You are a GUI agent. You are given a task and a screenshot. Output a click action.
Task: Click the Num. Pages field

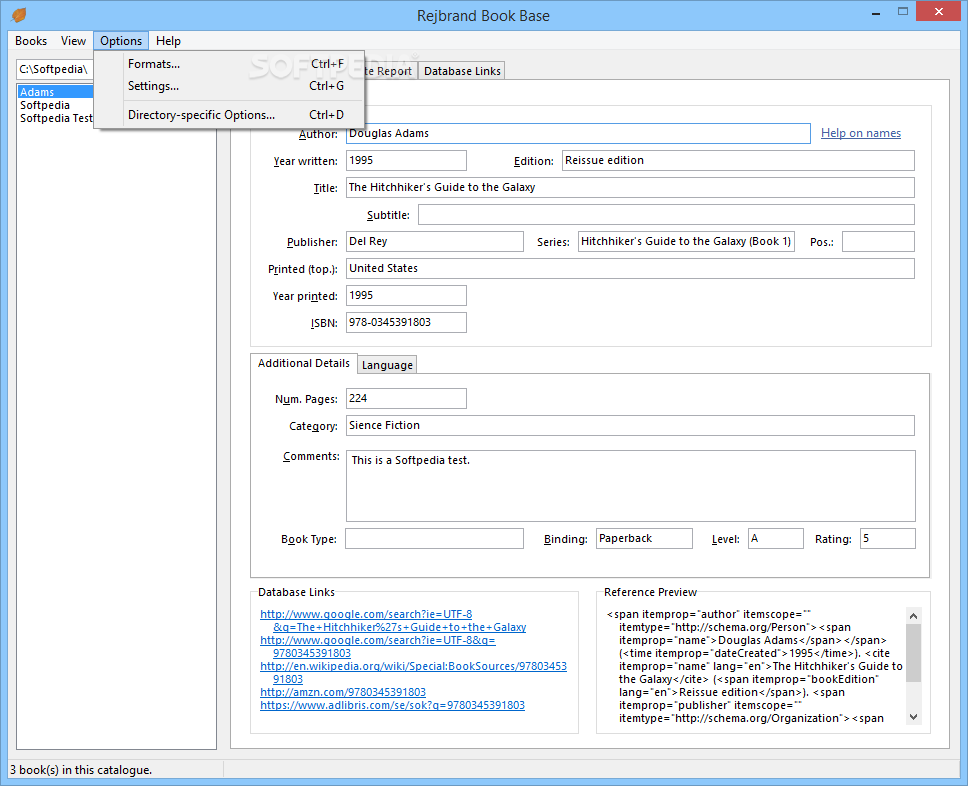pos(406,398)
